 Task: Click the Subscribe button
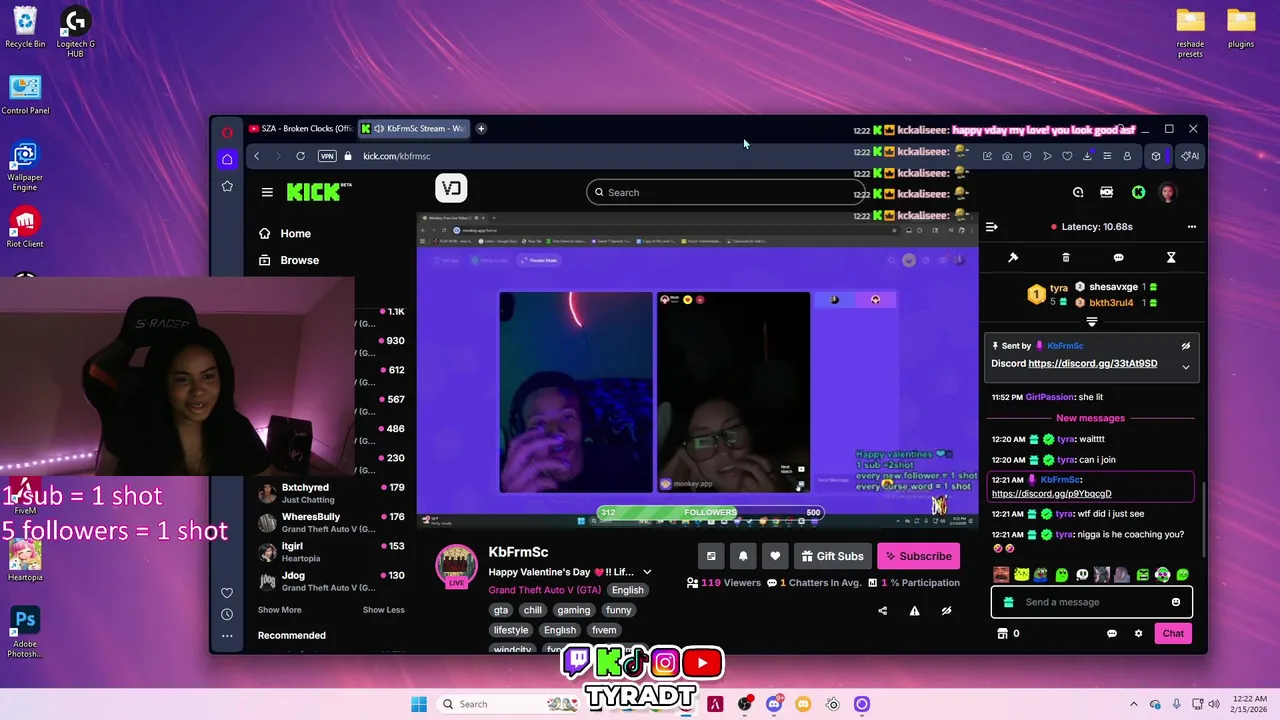pos(918,556)
